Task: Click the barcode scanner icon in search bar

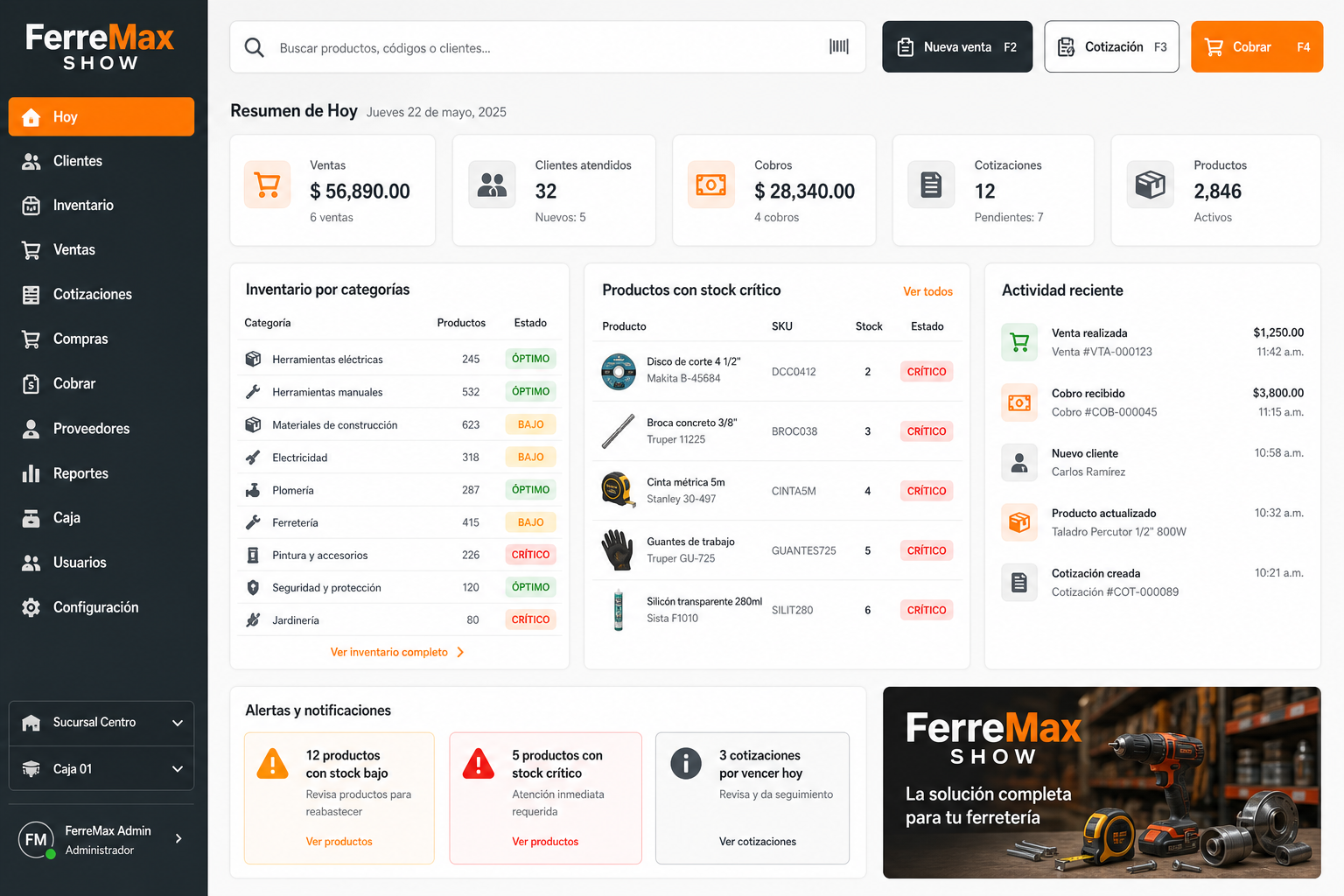Action: [x=838, y=46]
